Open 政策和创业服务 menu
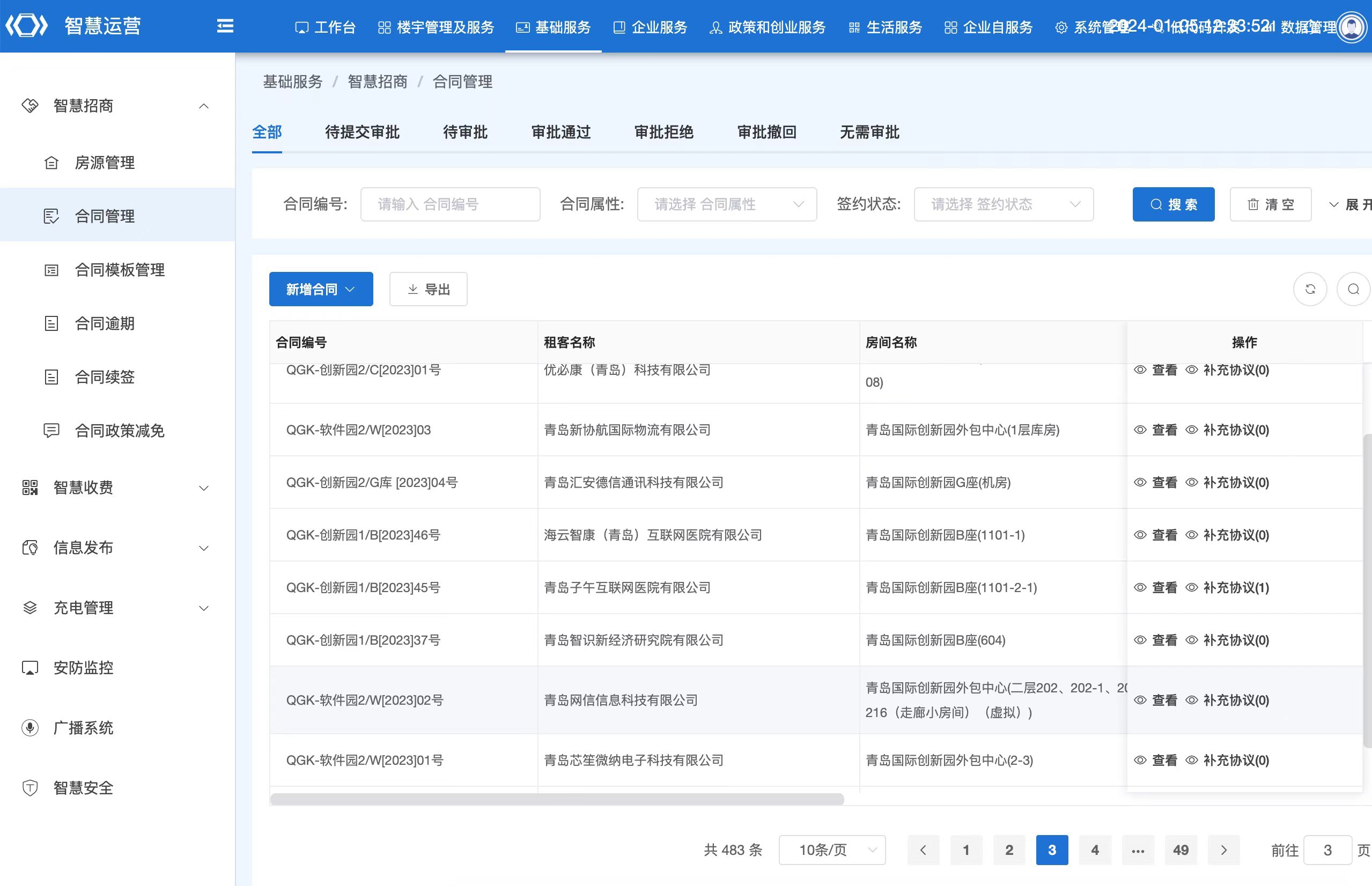This screenshot has width=1372, height=886. point(768,27)
